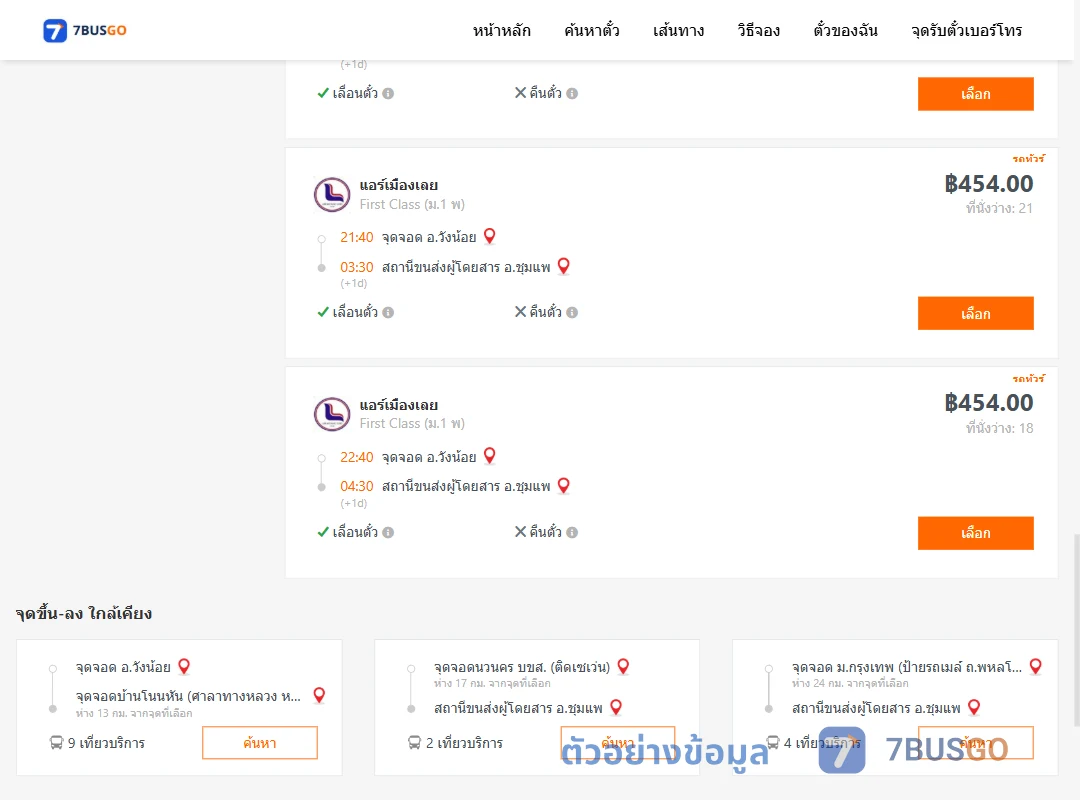
Task: Click the 04:30 arrival time
Action: pos(357,486)
